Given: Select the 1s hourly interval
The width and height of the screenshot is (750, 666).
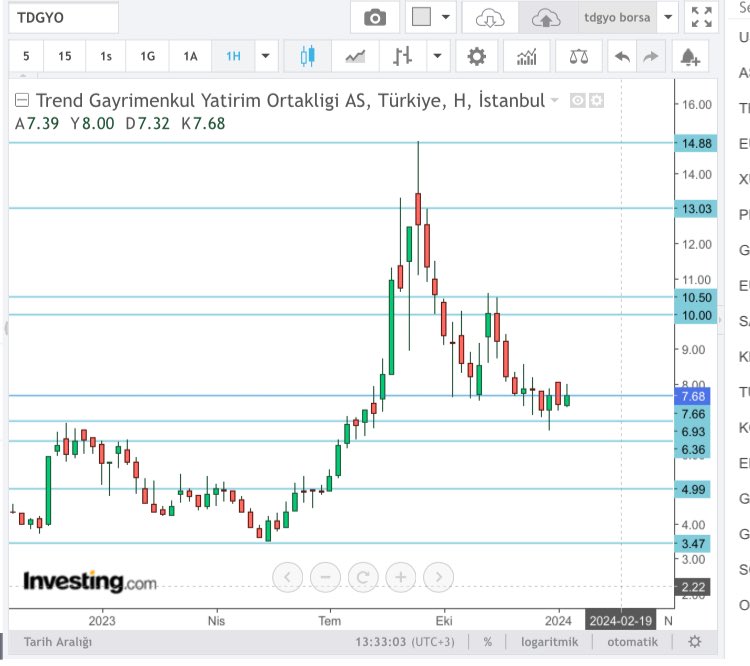Looking at the screenshot, I should tap(106, 56).
